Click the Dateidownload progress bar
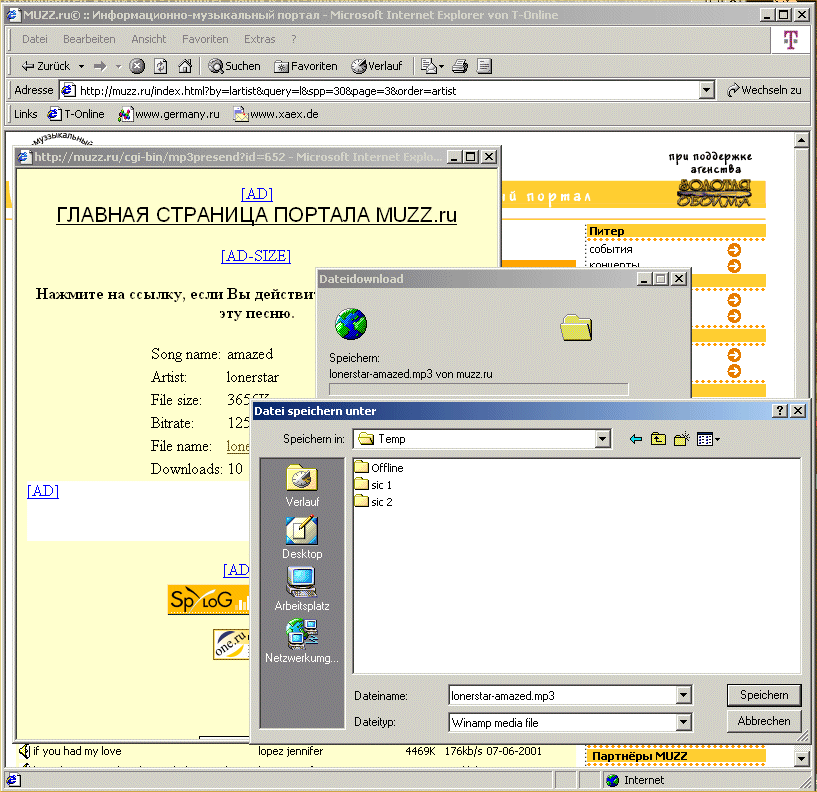 click(x=478, y=389)
